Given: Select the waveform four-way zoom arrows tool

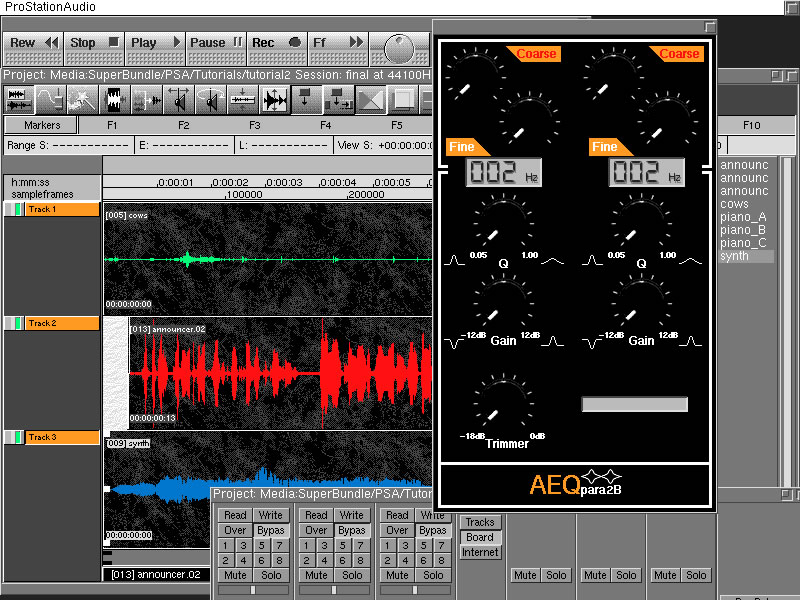Looking at the screenshot, I should (x=275, y=99).
